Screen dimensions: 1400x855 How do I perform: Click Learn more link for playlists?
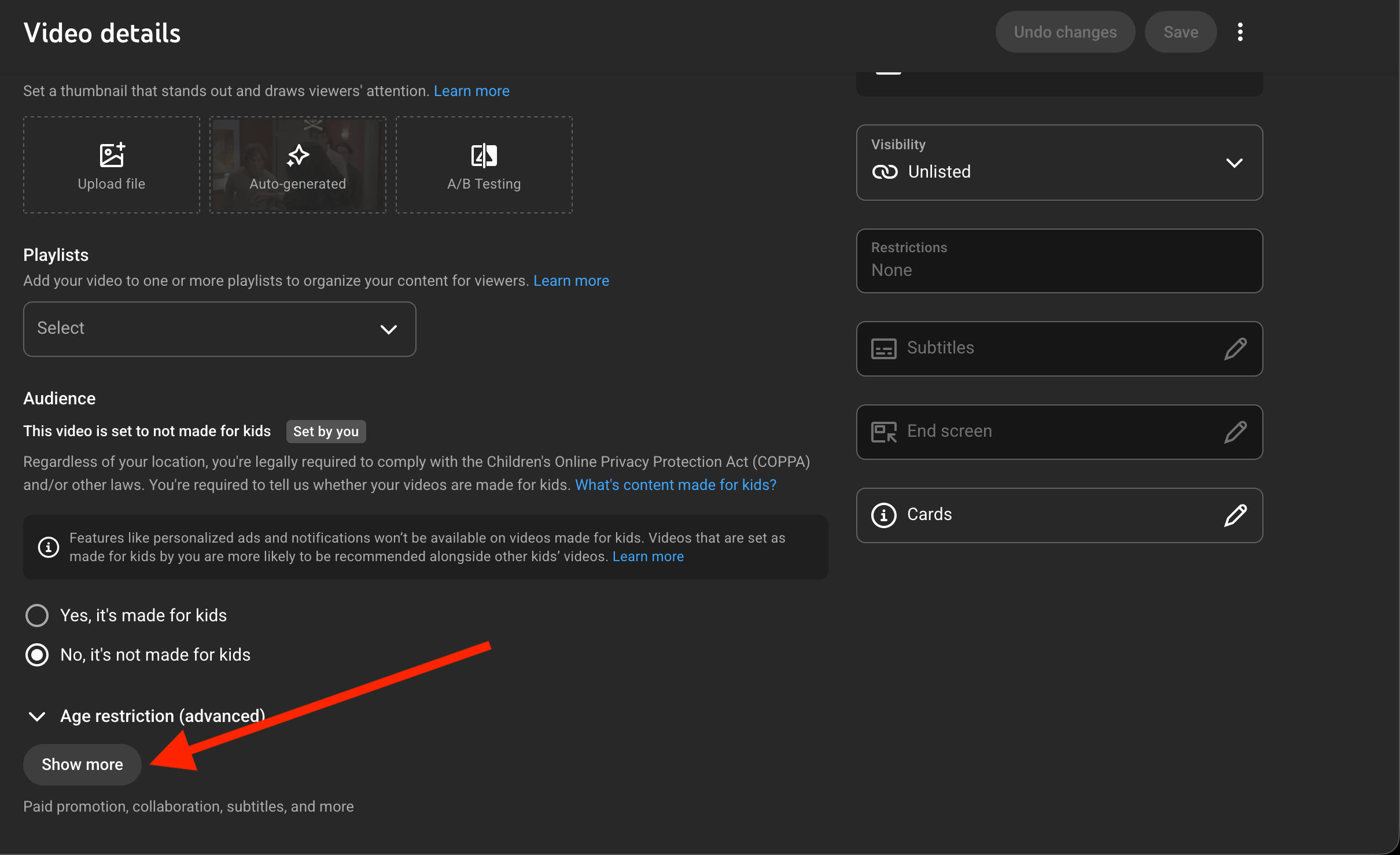coord(570,281)
